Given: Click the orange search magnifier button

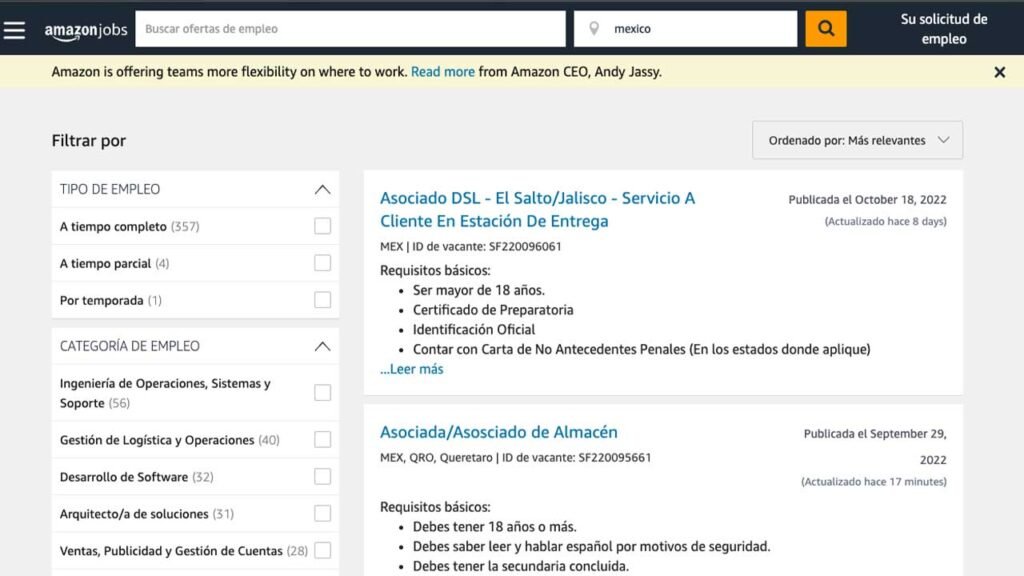Looking at the screenshot, I should pyautogui.click(x=825, y=29).
